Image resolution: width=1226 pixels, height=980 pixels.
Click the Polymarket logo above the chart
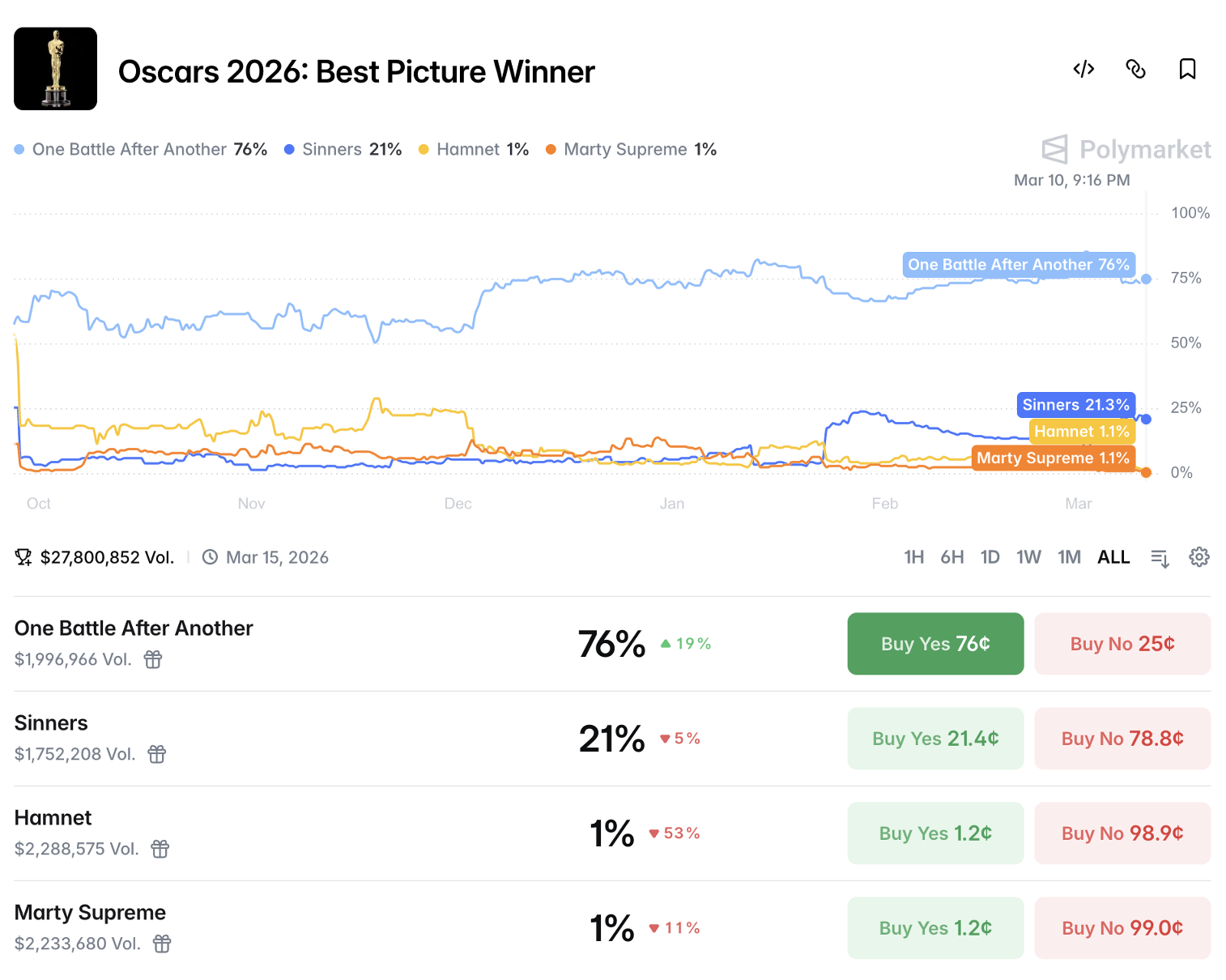(1126, 149)
